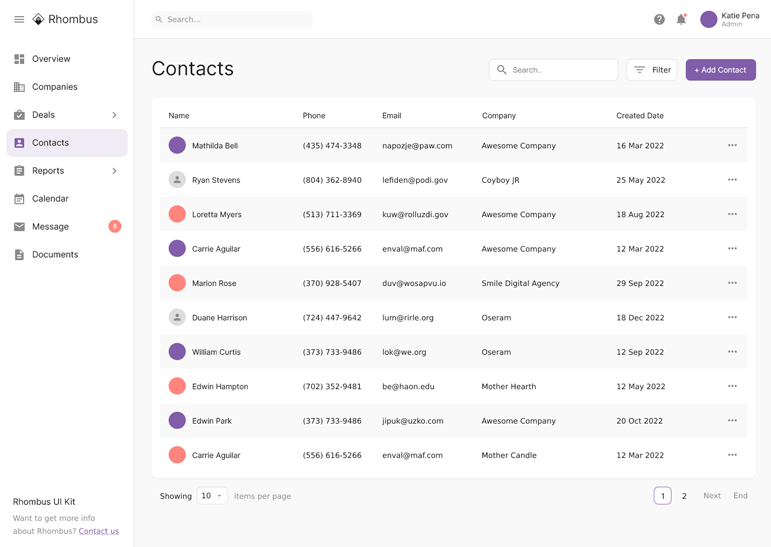Open row options for Mathilda Bell
Screen dimensions: 771x547
[732, 146]
